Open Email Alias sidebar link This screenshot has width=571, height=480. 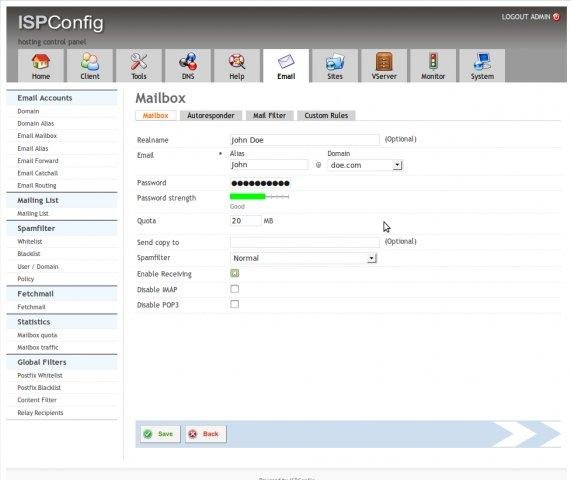pos(33,149)
